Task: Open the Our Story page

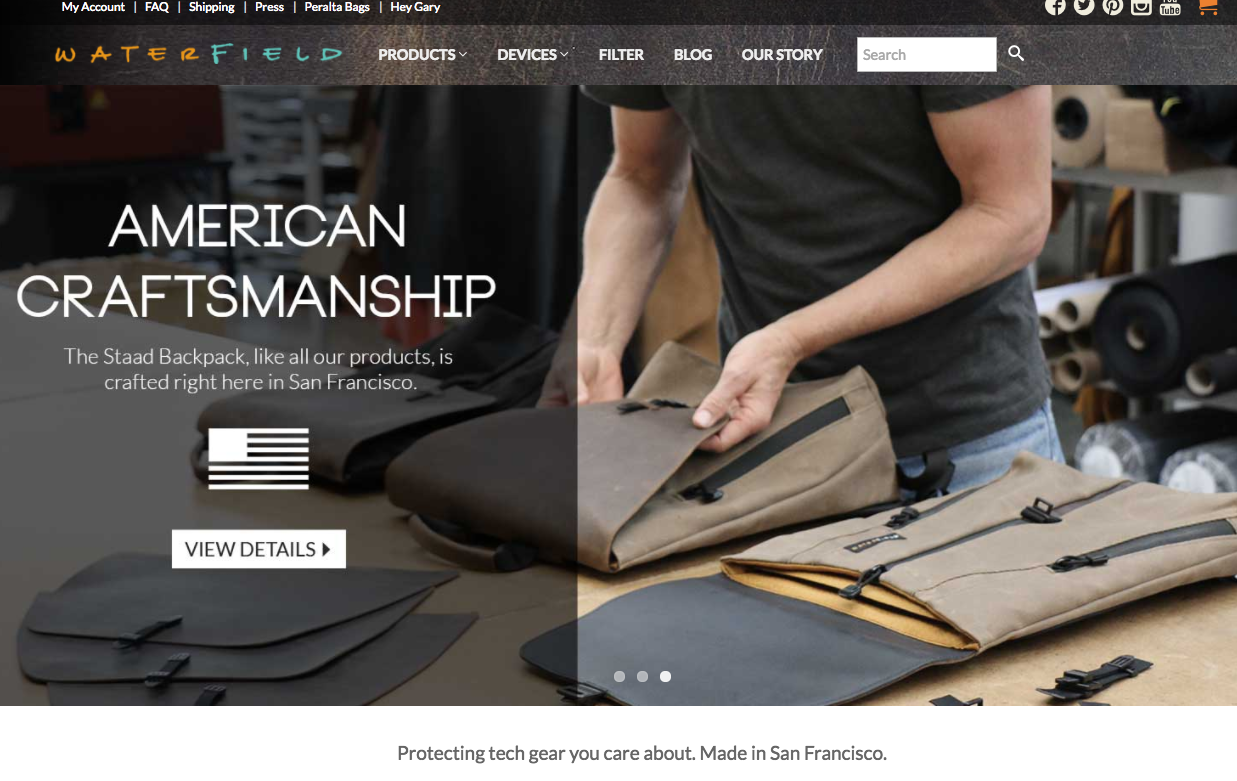Action: pyautogui.click(x=782, y=54)
